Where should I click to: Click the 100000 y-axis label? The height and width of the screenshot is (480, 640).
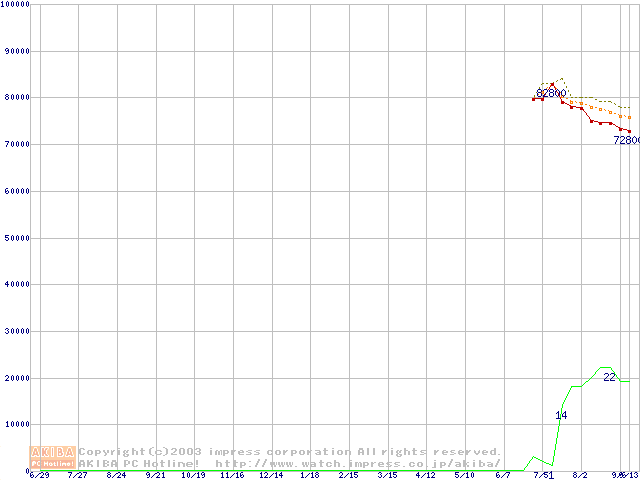[15, 4]
